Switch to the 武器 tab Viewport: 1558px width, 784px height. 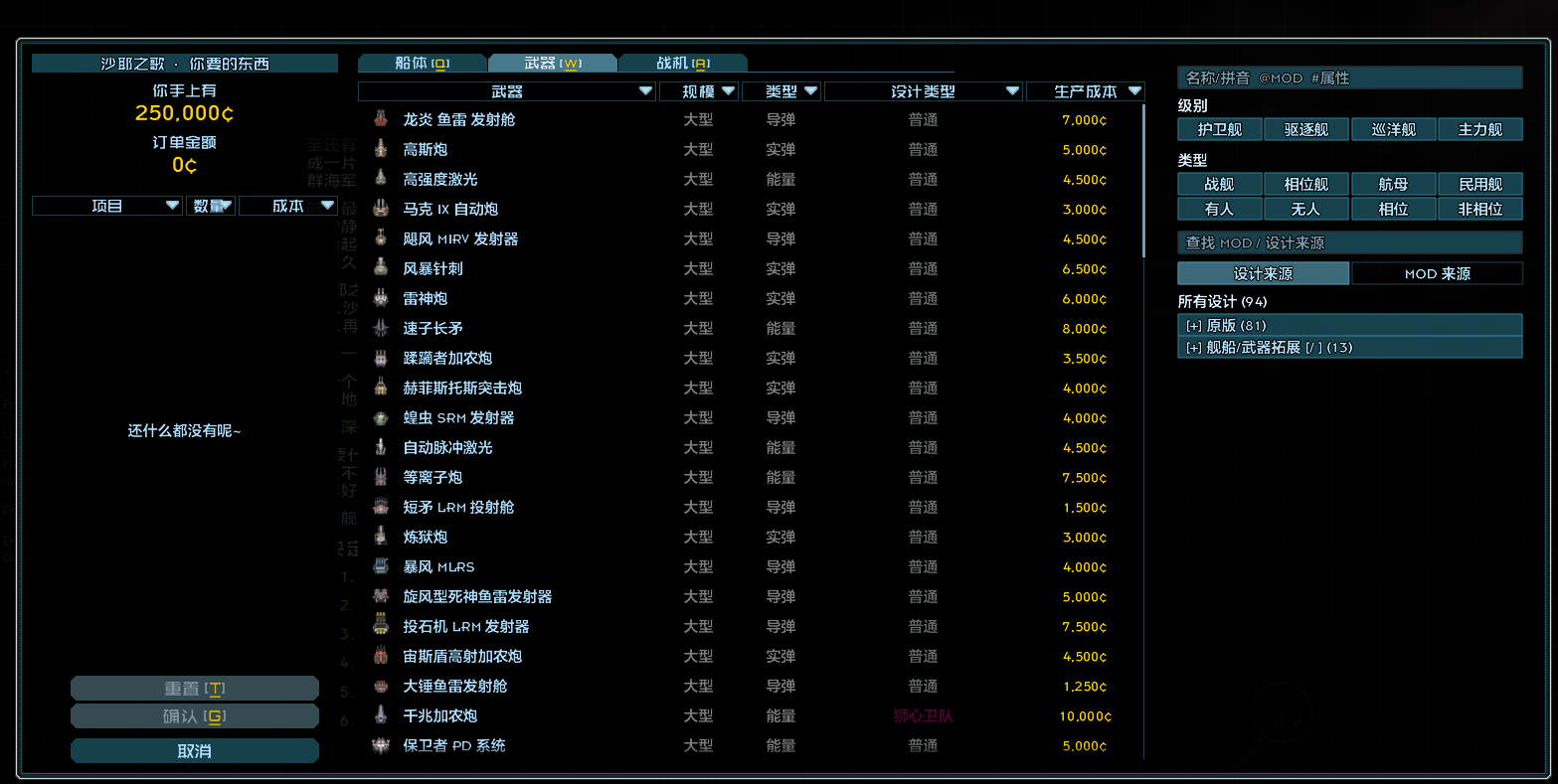click(x=553, y=63)
